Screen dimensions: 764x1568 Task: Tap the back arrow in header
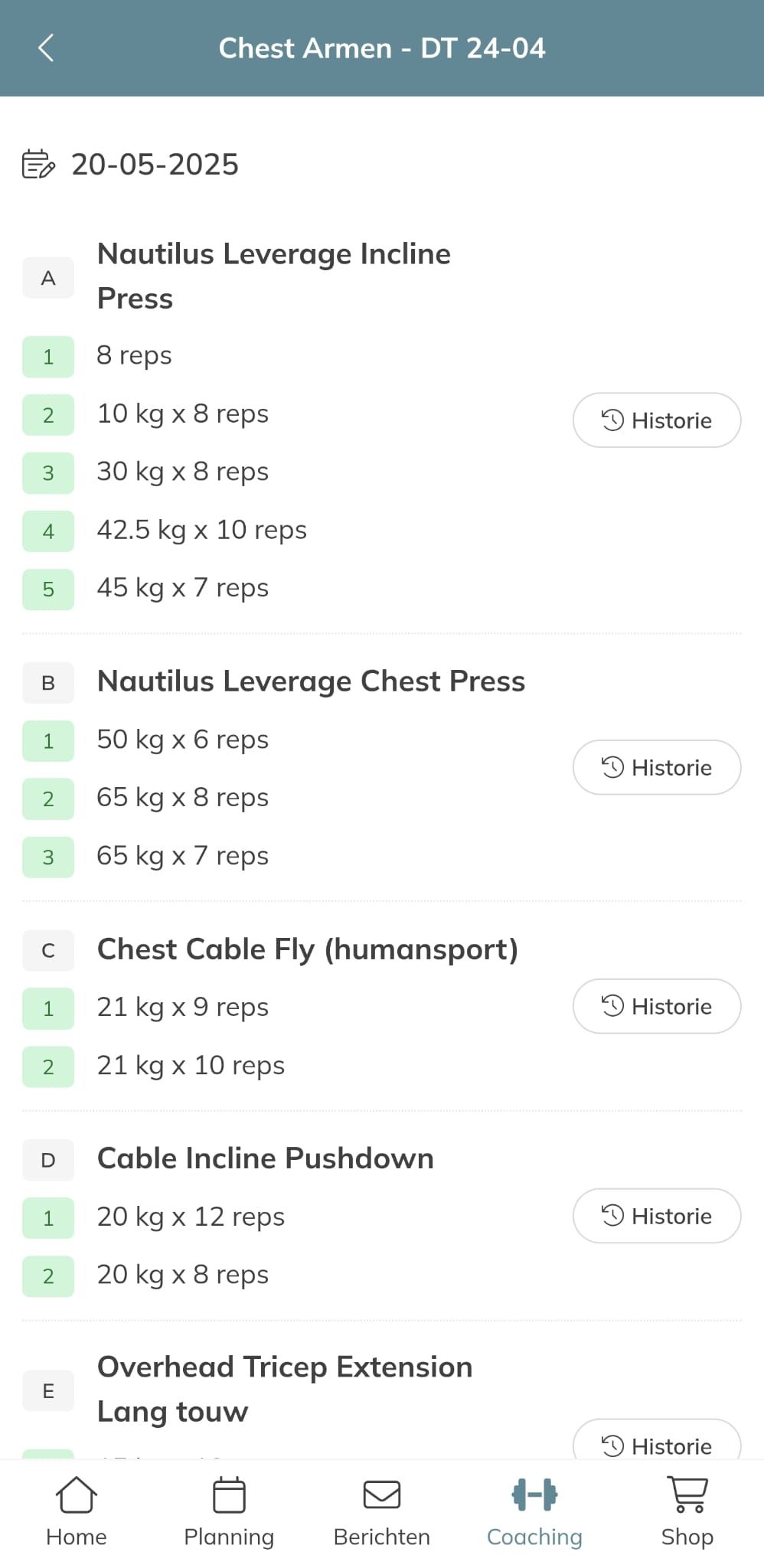(x=46, y=48)
